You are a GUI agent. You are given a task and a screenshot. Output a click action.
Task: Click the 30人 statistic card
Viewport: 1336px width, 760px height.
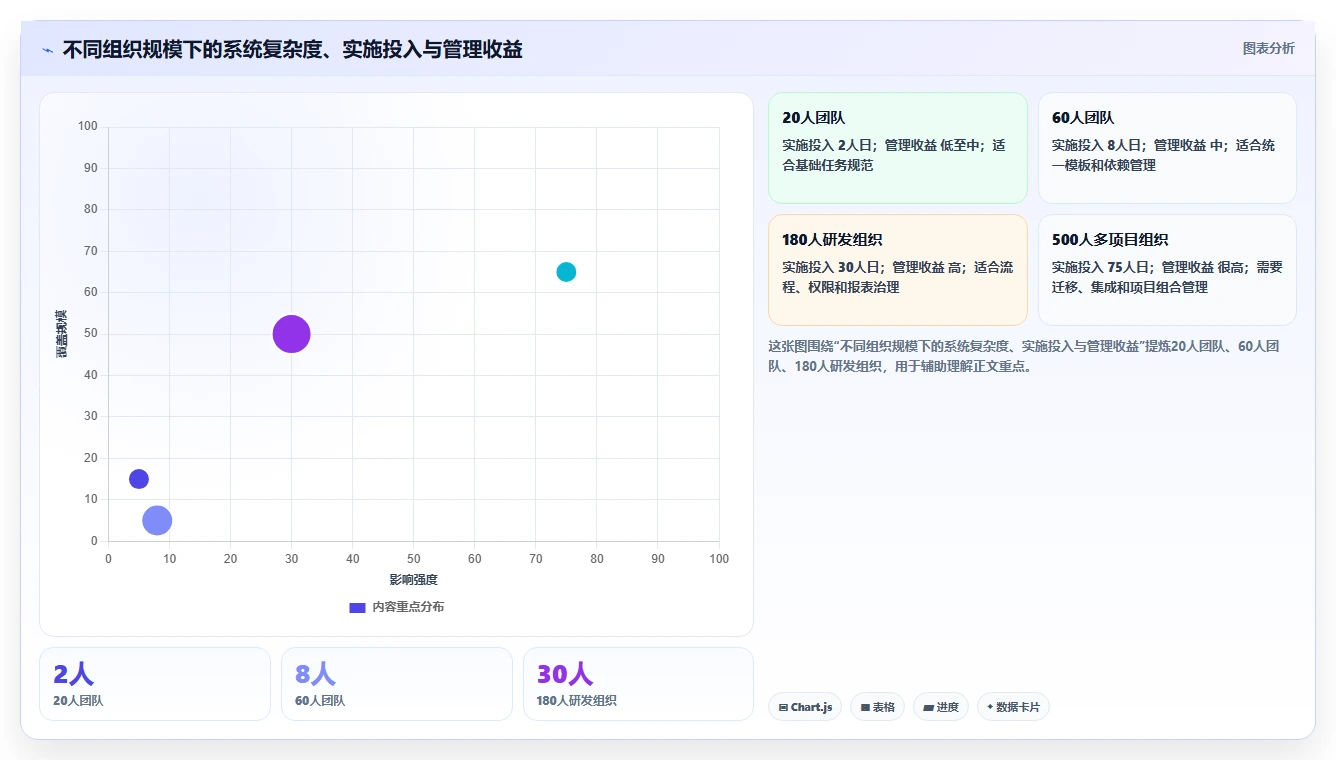638,684
